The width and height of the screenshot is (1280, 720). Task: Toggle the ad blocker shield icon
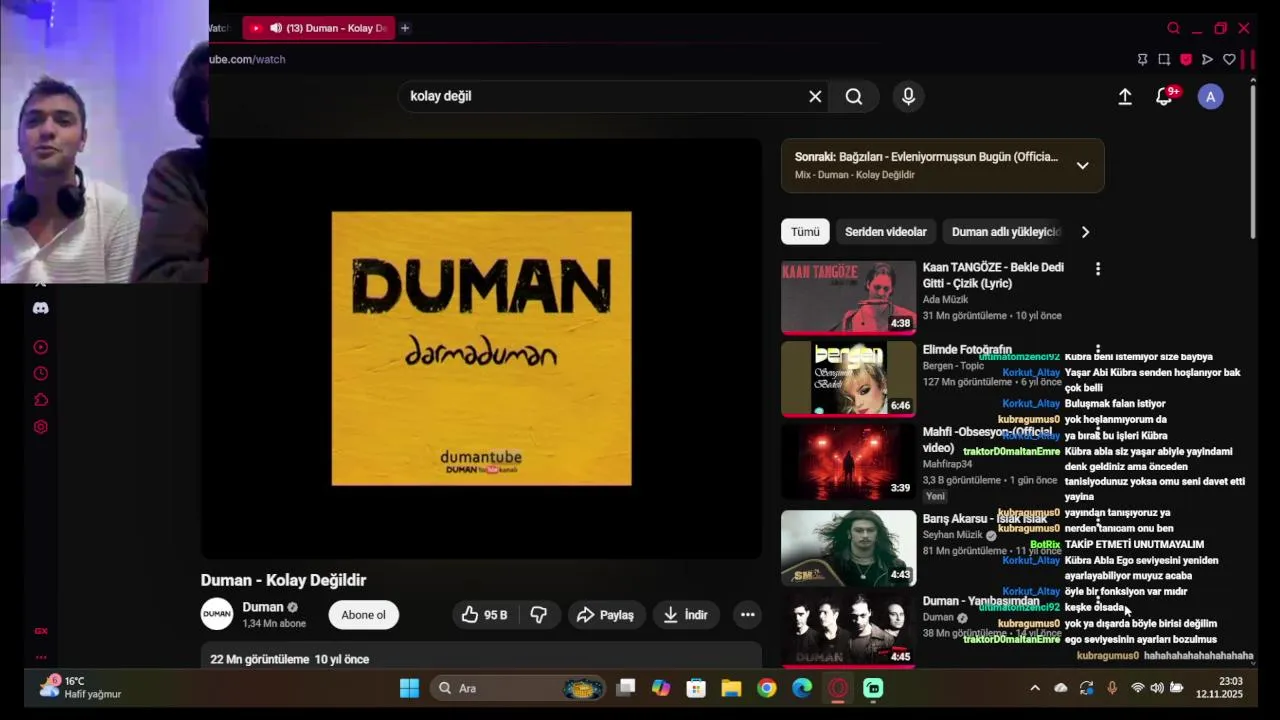pyautogui.click(x=1186, y=59)
